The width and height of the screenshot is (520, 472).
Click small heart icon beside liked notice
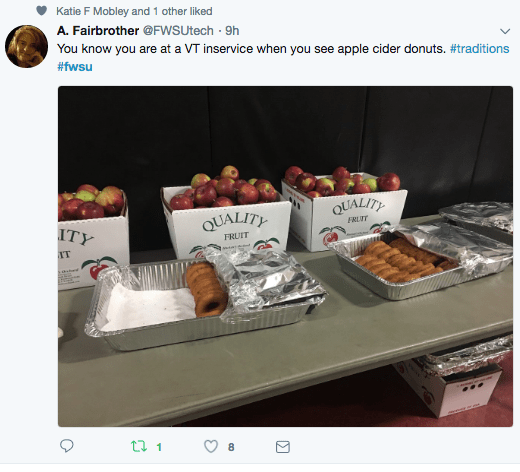coord(41,11)
